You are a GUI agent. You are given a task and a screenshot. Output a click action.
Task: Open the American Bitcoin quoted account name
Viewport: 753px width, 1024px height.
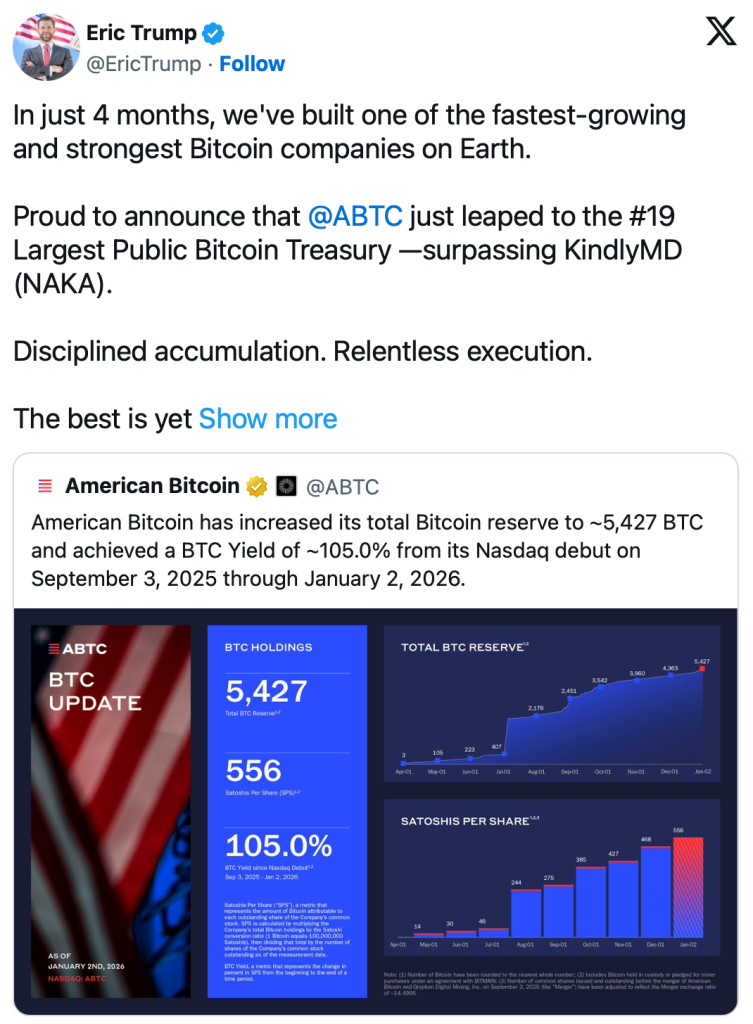(152, 487)
